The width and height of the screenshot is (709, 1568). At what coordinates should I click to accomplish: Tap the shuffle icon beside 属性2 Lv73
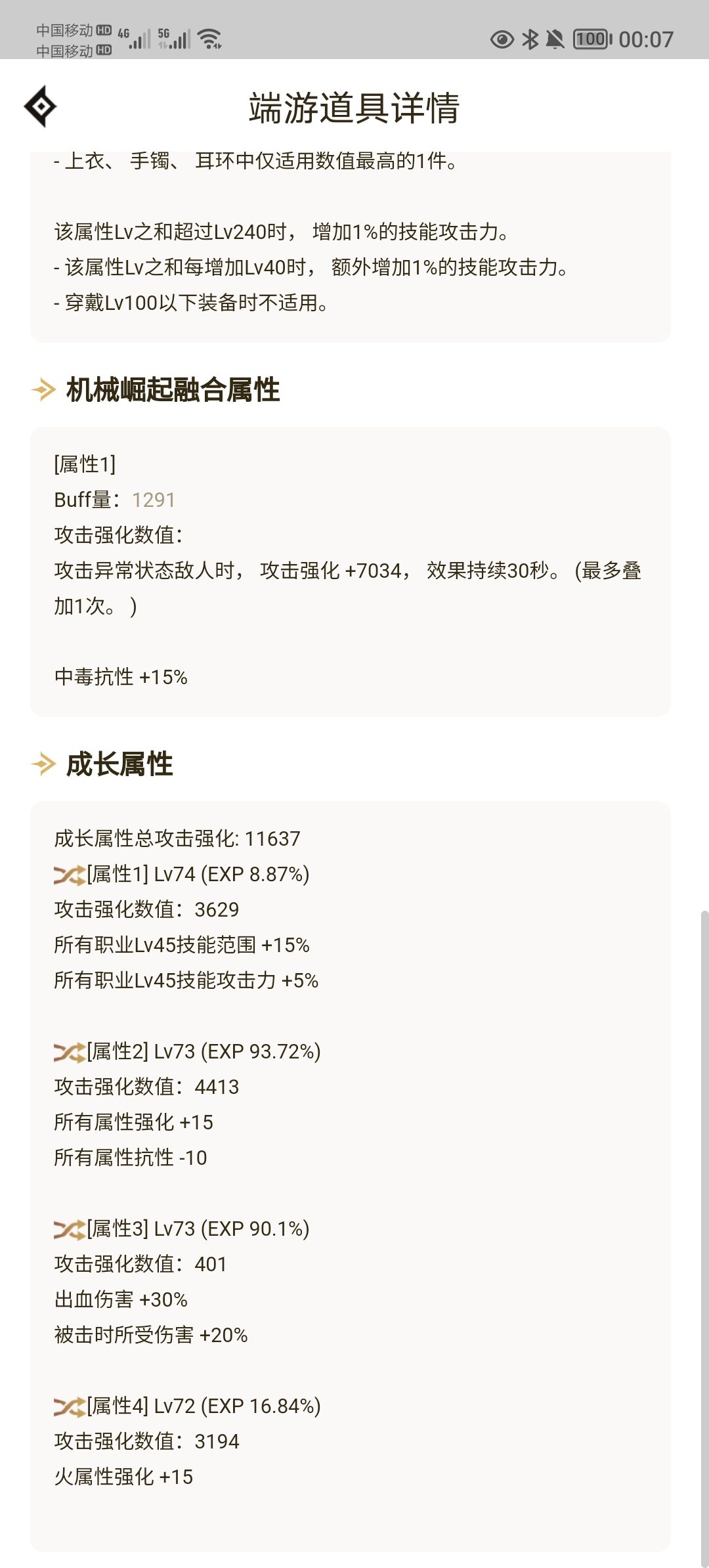coord(70,1052)
